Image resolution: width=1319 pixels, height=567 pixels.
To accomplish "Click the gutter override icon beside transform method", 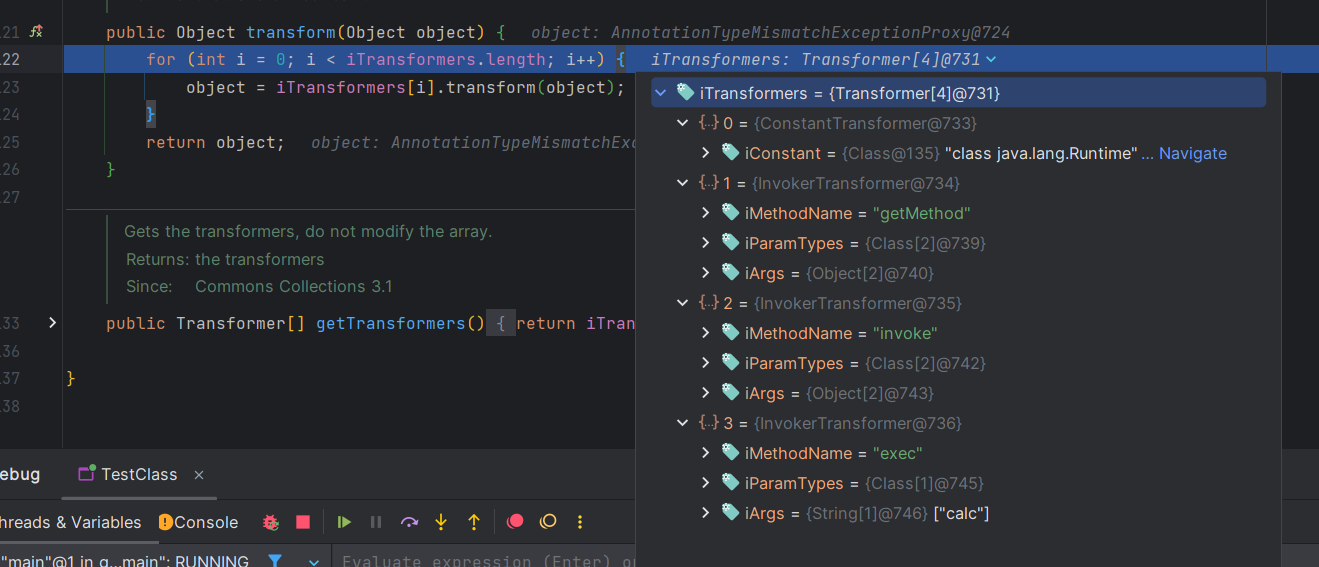I will 36,32.
